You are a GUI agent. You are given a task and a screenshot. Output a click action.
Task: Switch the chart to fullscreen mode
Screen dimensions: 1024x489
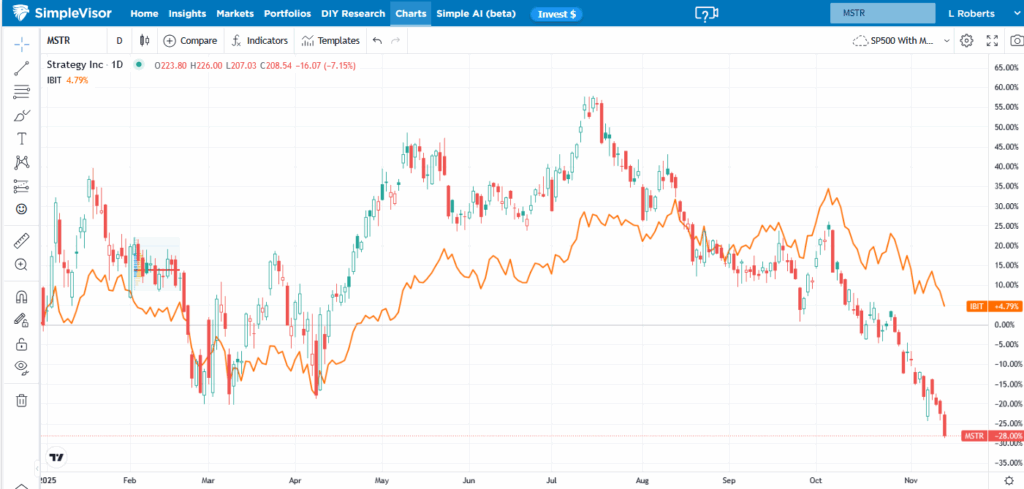pyautogui.click(x=992, y=40)
